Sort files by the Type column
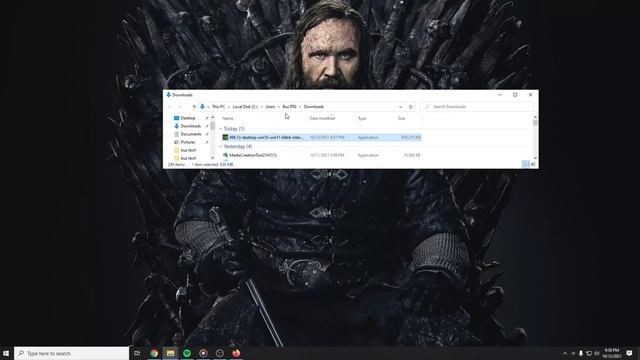Image resolution: width=640 pixels, height=360 pixels. 362,118
